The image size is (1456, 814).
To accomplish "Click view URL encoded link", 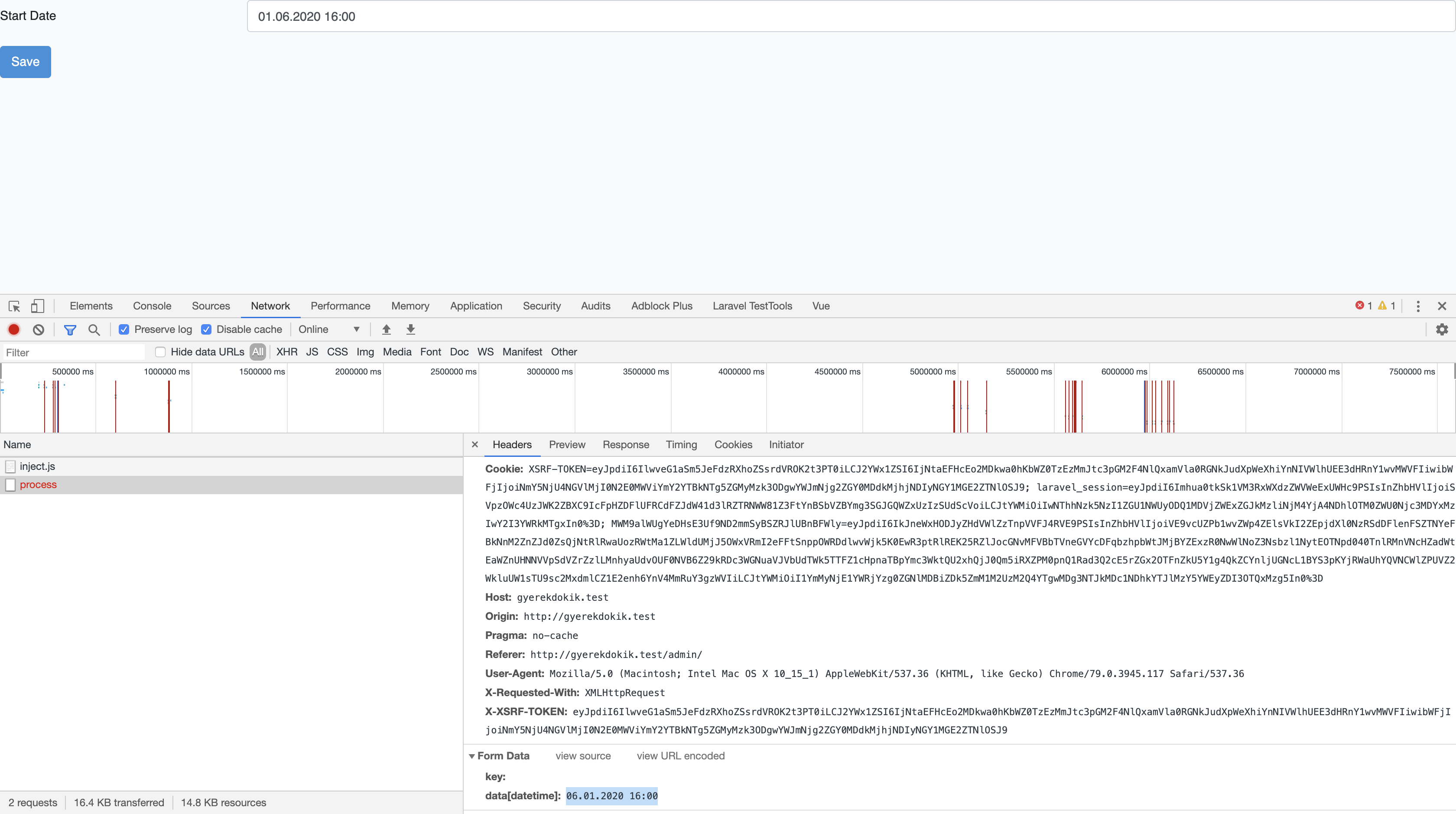I will pos(680,756).
